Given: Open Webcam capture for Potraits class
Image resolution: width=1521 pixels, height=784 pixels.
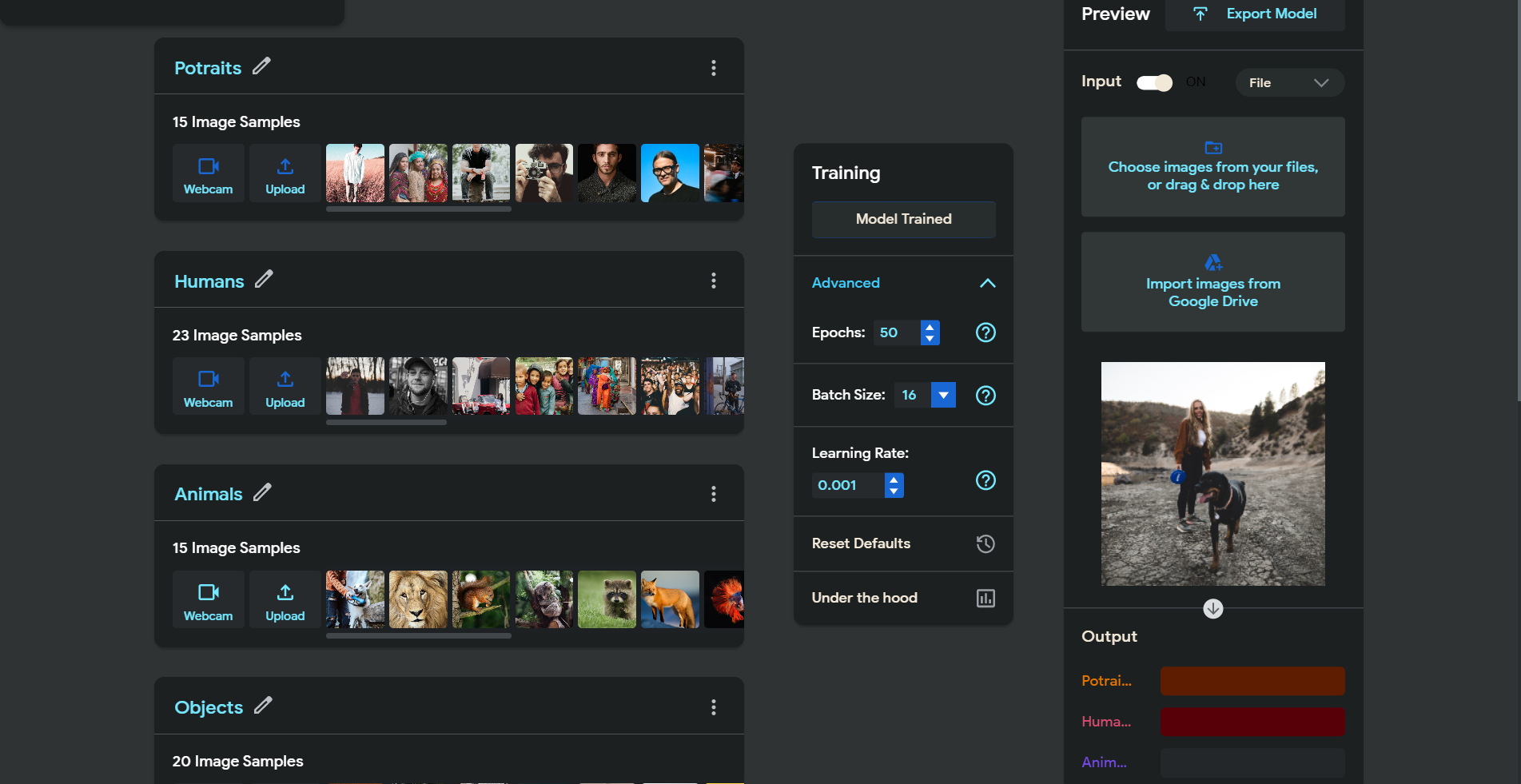Looking at the screenshot, I should click(209, 173).
